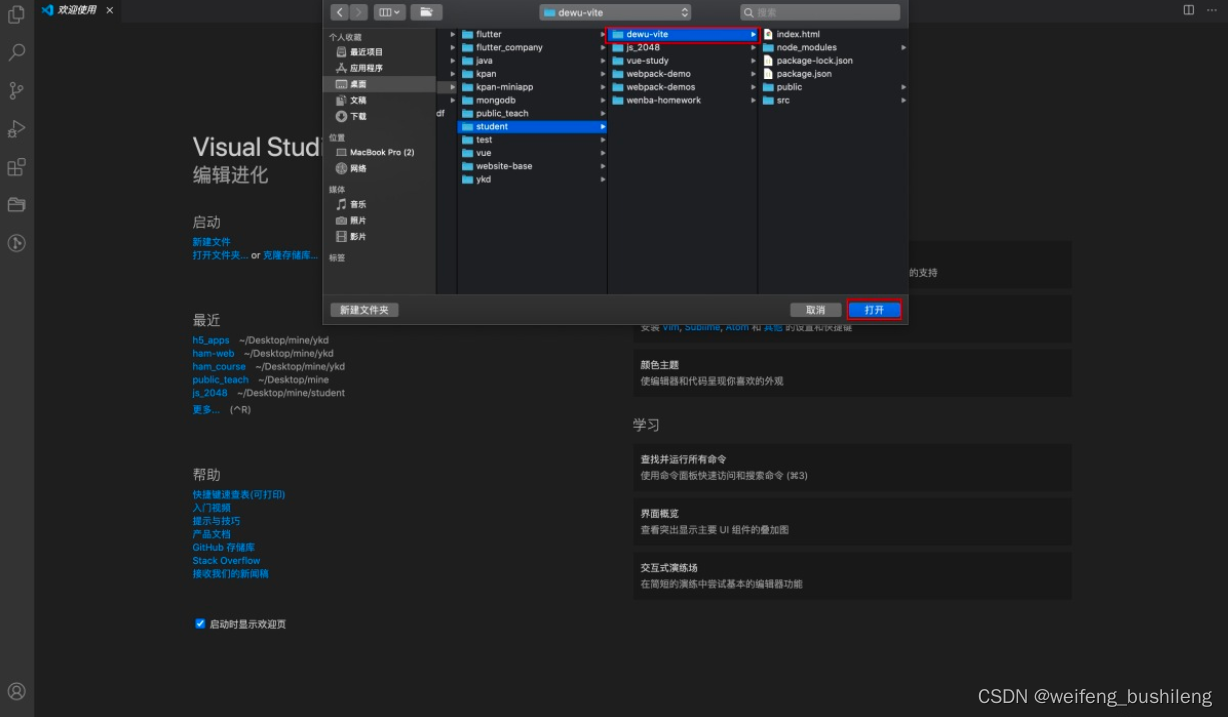This screenshot has height=717, width=1228.
Task: Expand the ykd folder arrow
Action: tap(603, 179)
